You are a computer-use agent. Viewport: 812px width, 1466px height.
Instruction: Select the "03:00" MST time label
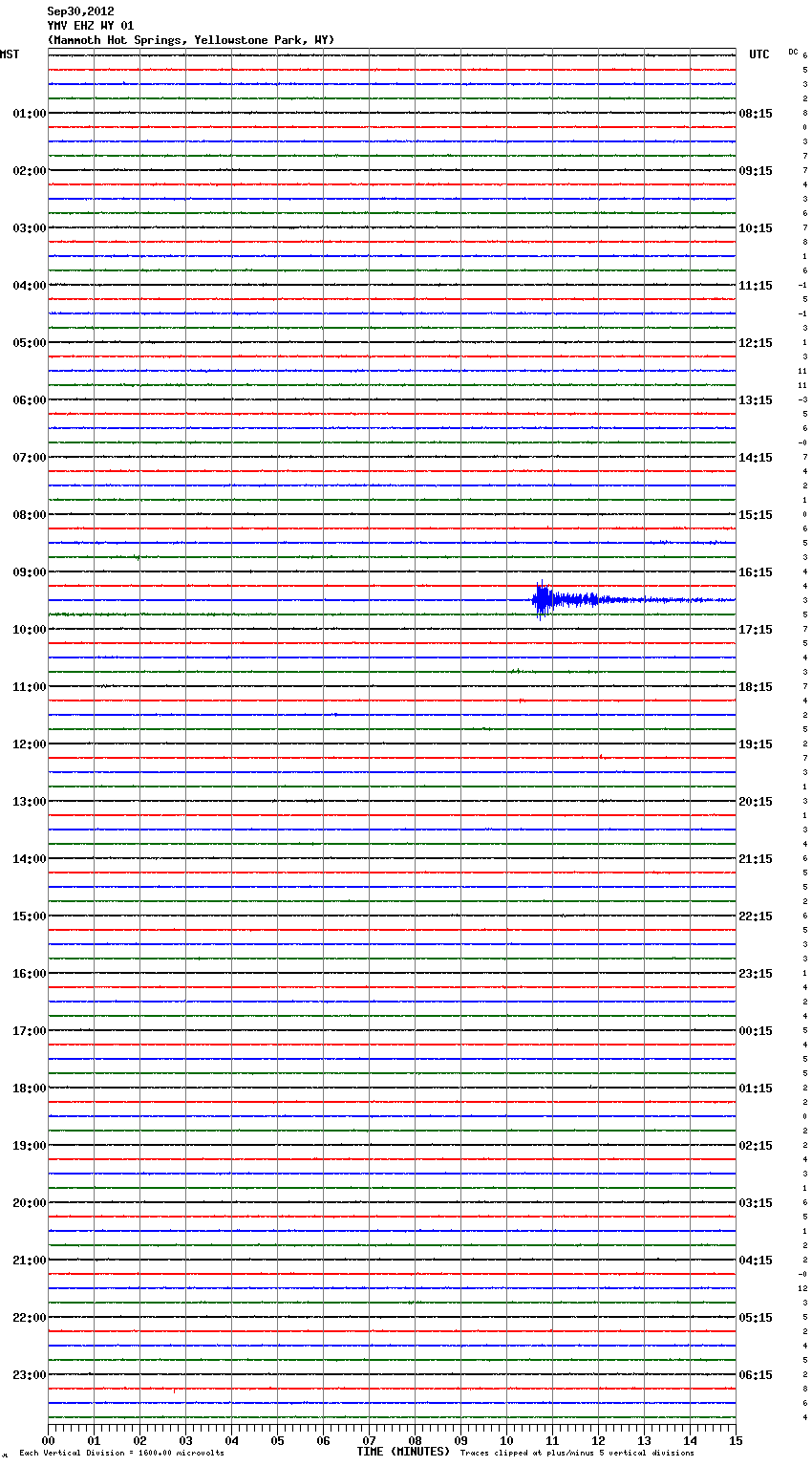coord(30,228)
